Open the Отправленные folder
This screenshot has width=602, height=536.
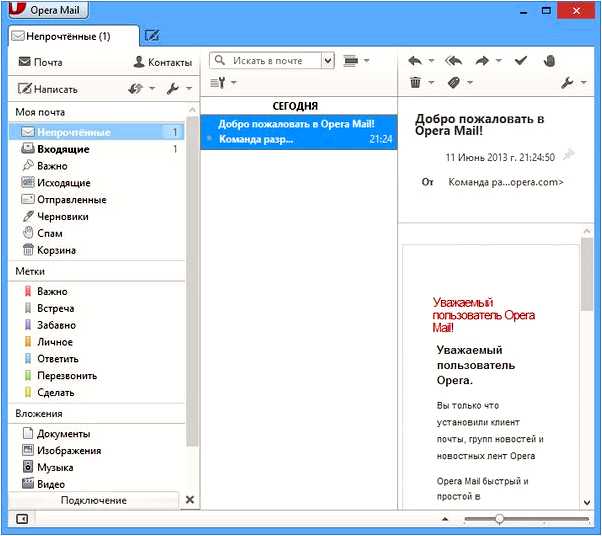pos(64,200)
